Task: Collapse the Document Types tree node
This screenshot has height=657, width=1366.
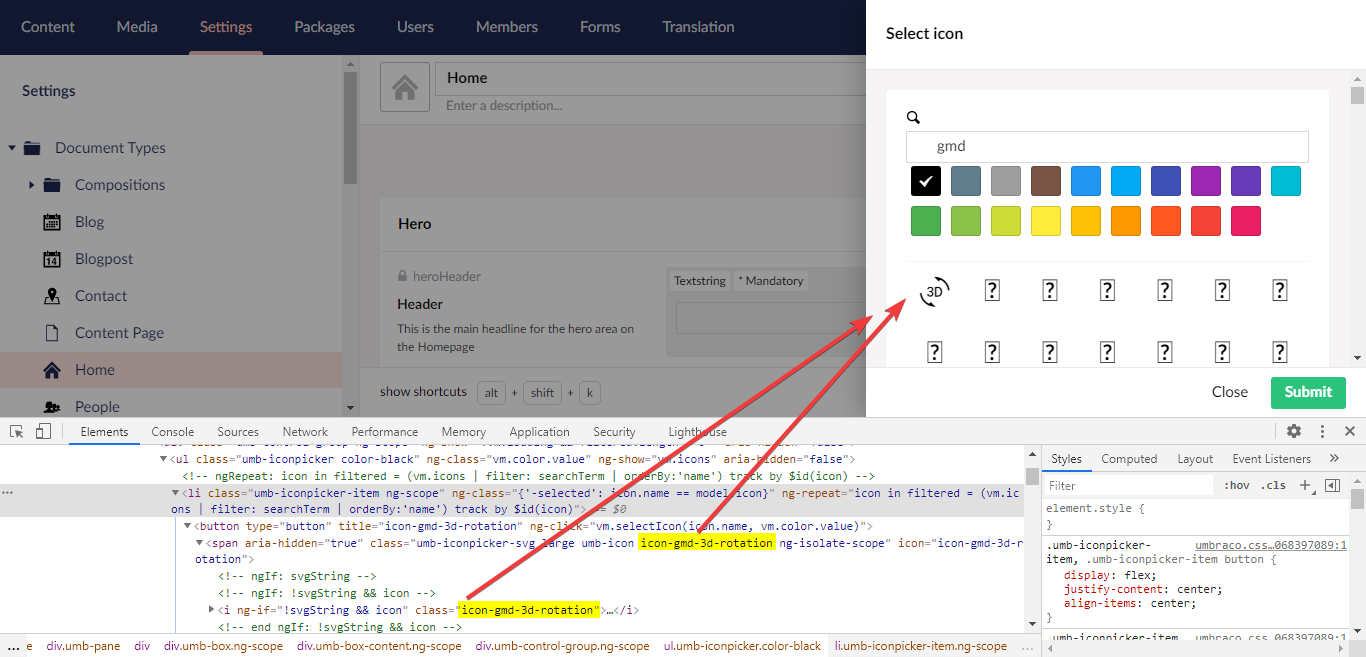Action: (12, 148)
